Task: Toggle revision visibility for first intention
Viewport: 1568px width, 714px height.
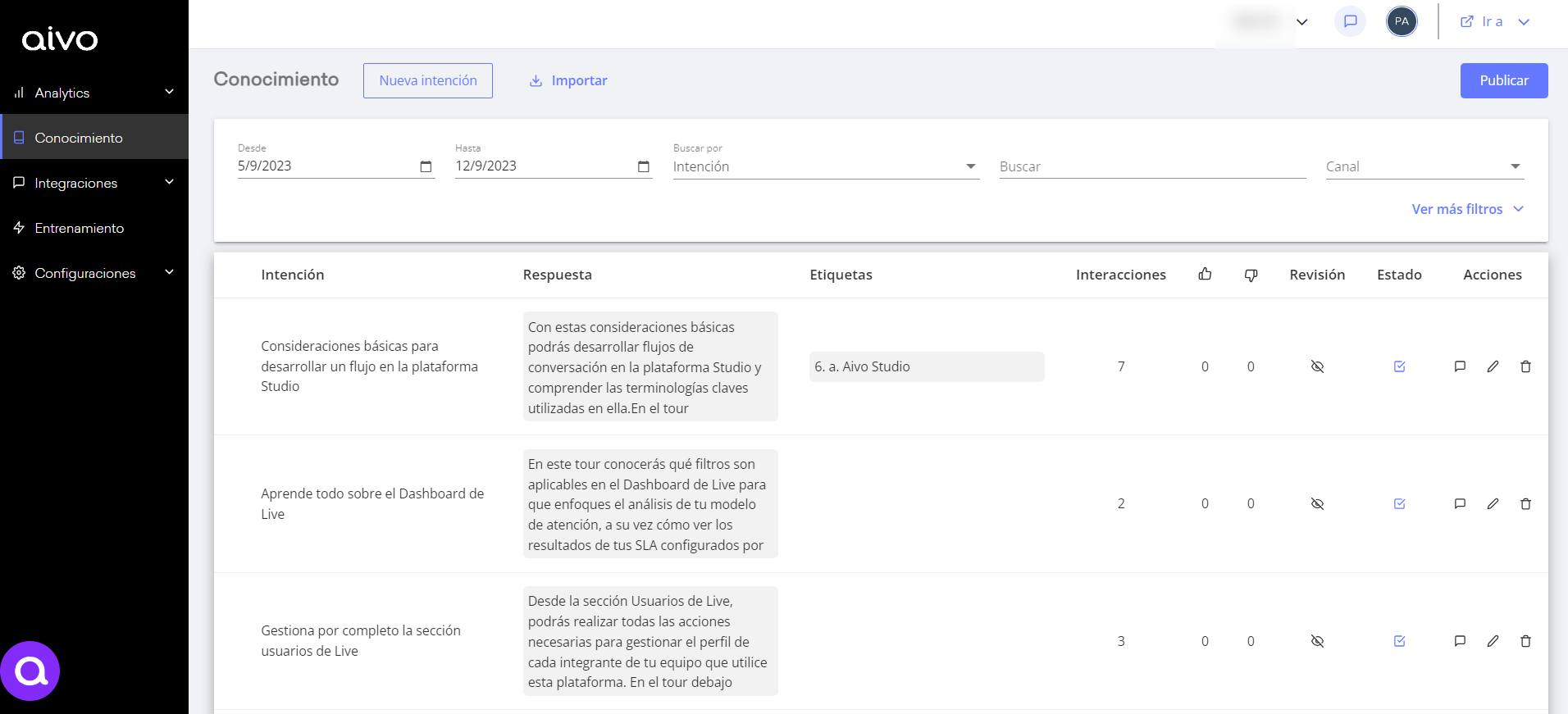Action: click(x=1317, y=366)
